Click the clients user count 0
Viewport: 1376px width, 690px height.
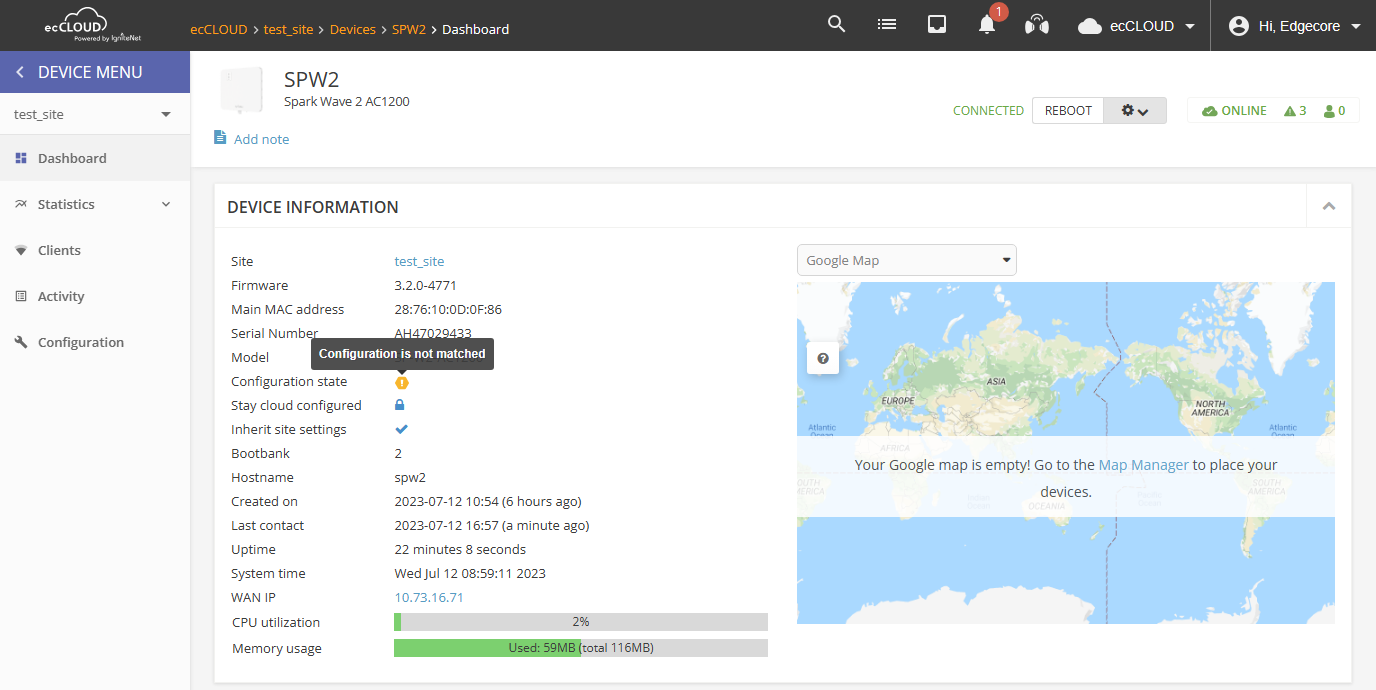point(1334,111)
